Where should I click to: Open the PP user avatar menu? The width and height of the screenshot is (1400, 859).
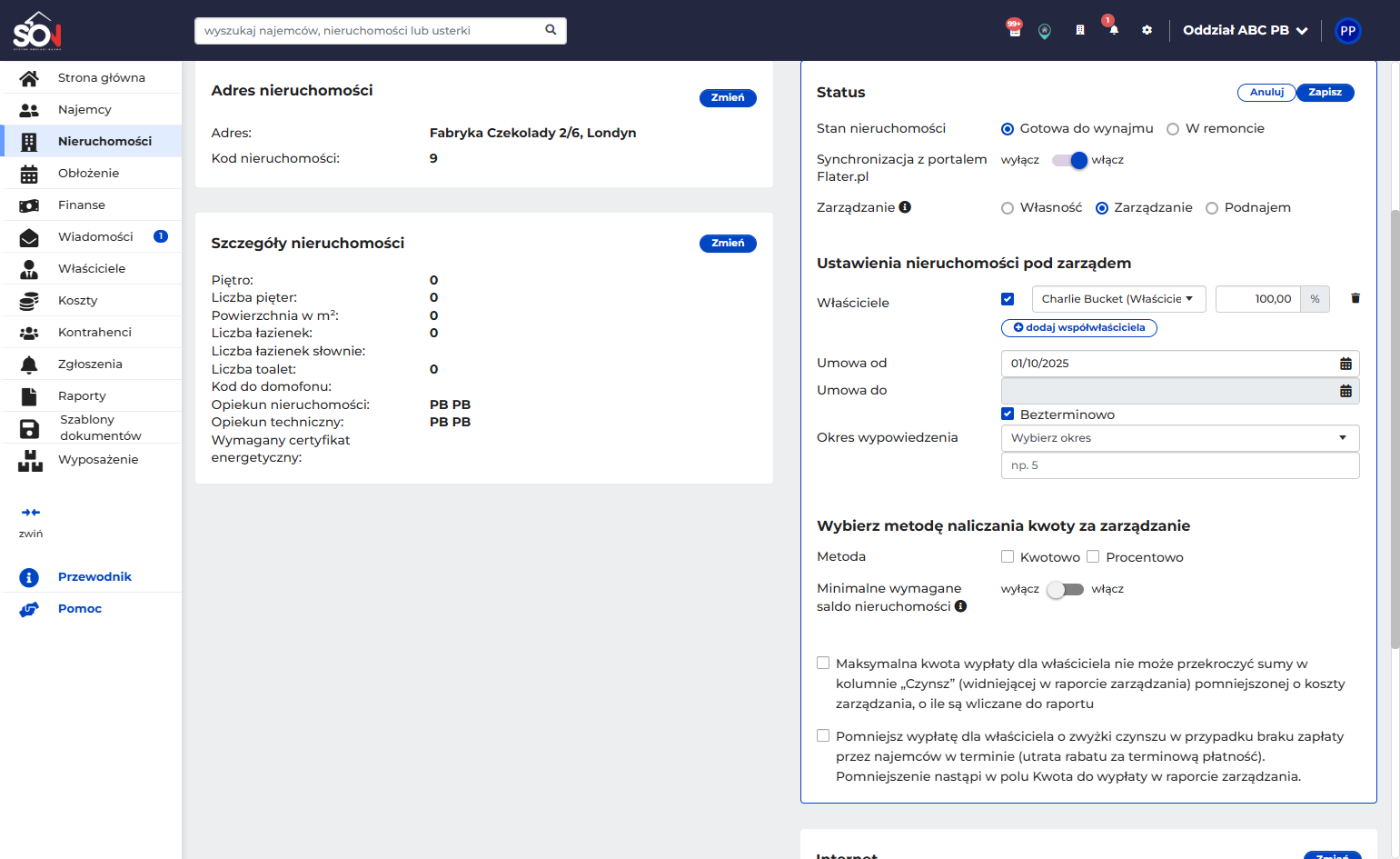click(x=1348, y=31)
